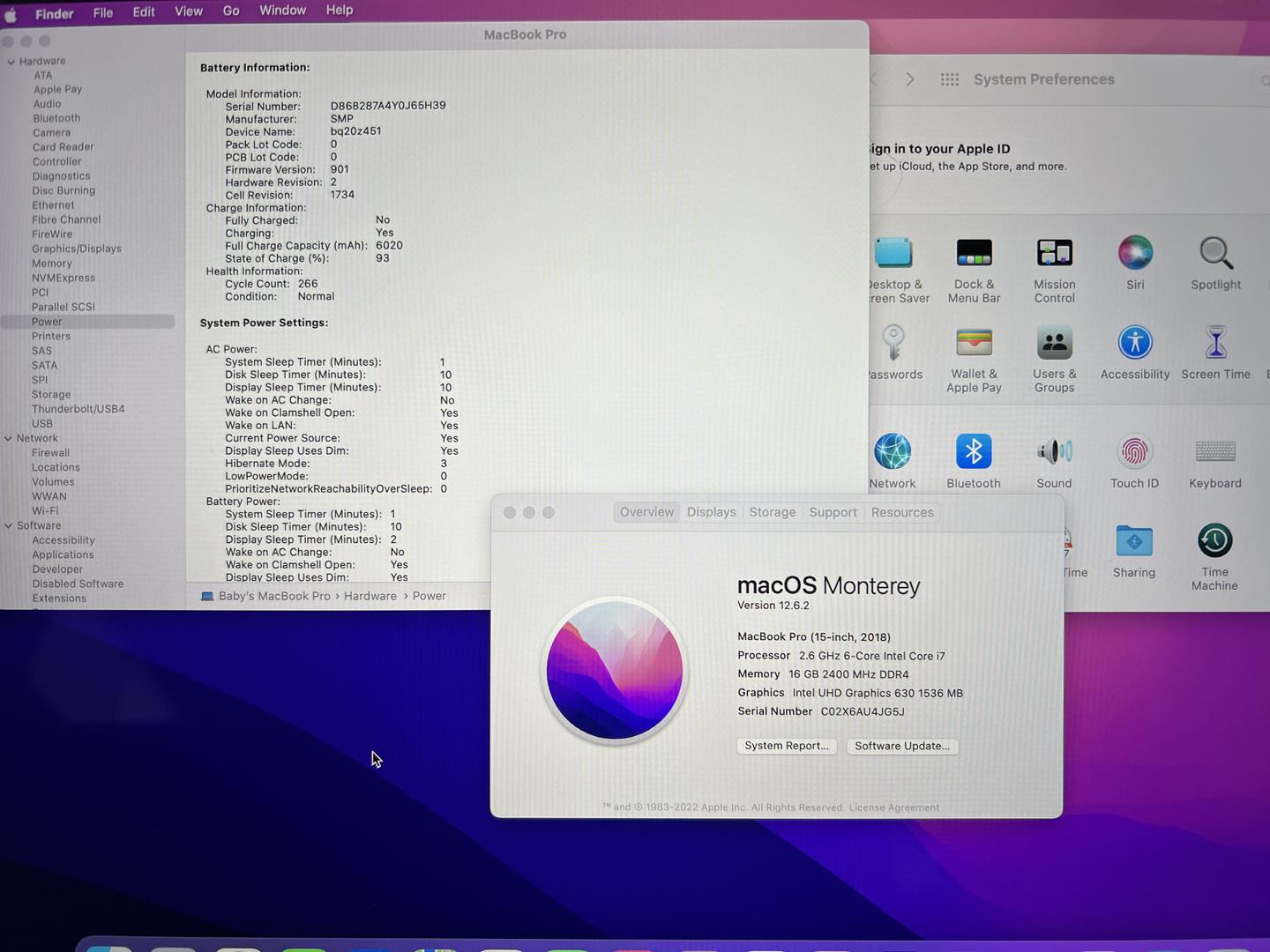Open the License Agreement link

click(x=893, y=807)
